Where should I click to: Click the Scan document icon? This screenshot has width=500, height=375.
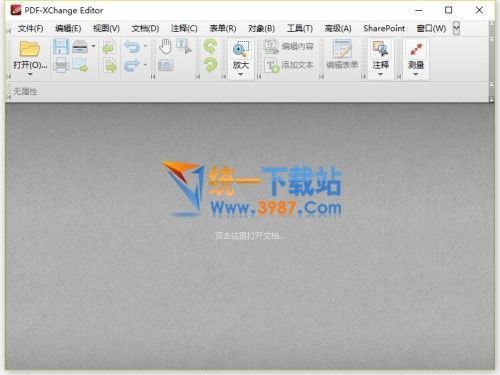click(80, 47)
